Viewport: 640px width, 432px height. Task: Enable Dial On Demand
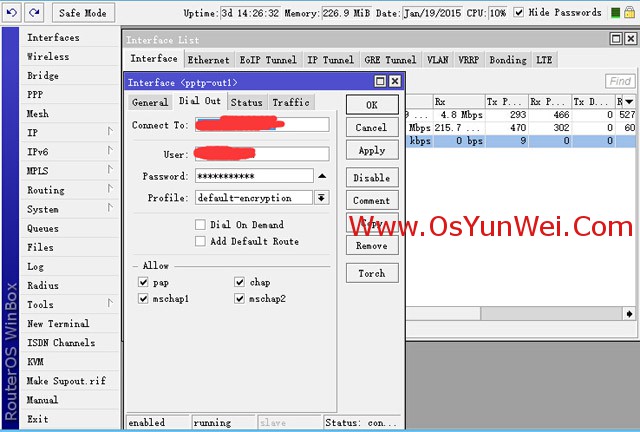point(201,225)
